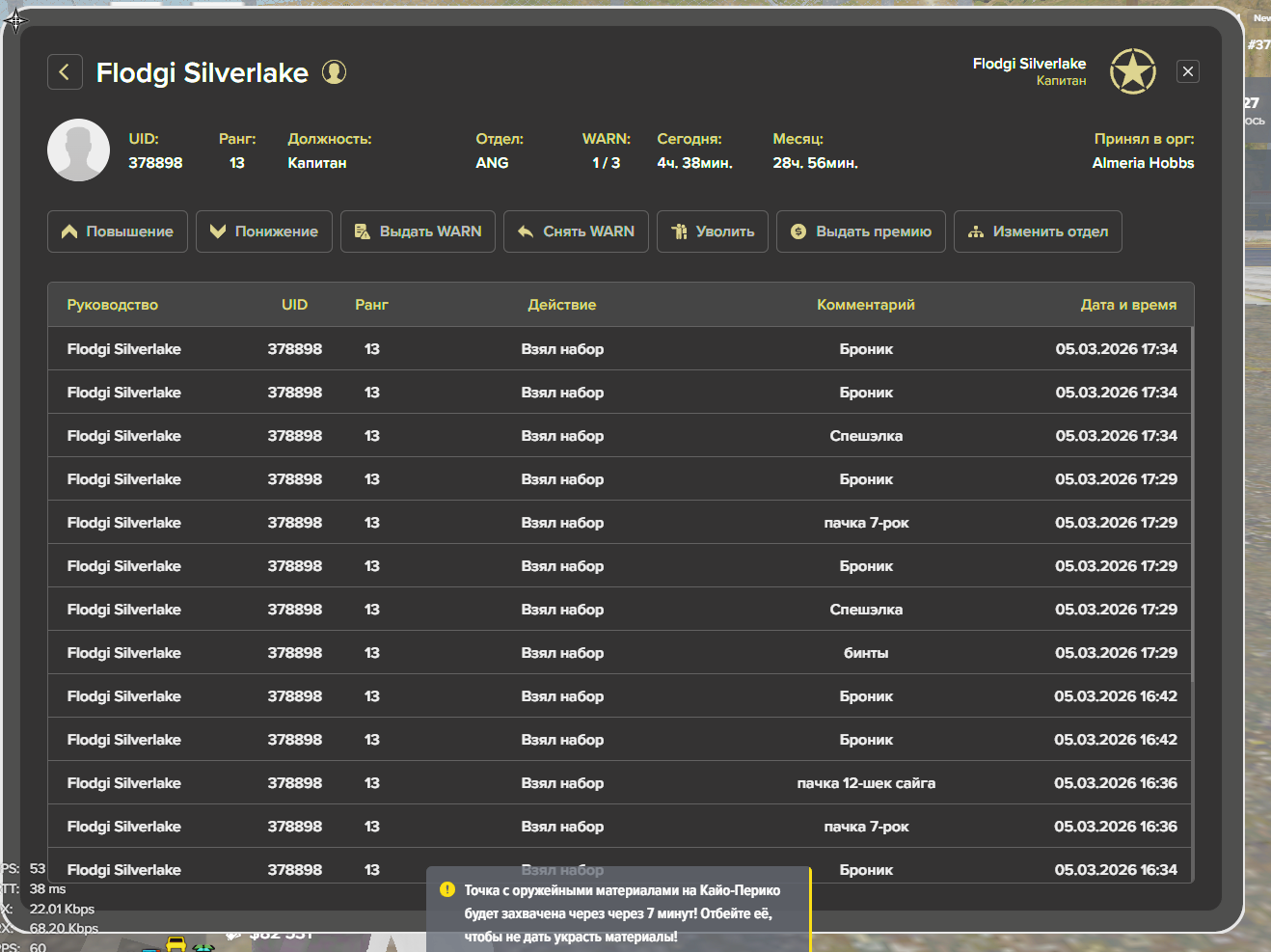This screenshot has height=952, width=1271.
Task: Click the Комментарий column header
Action: coord(865,305)
